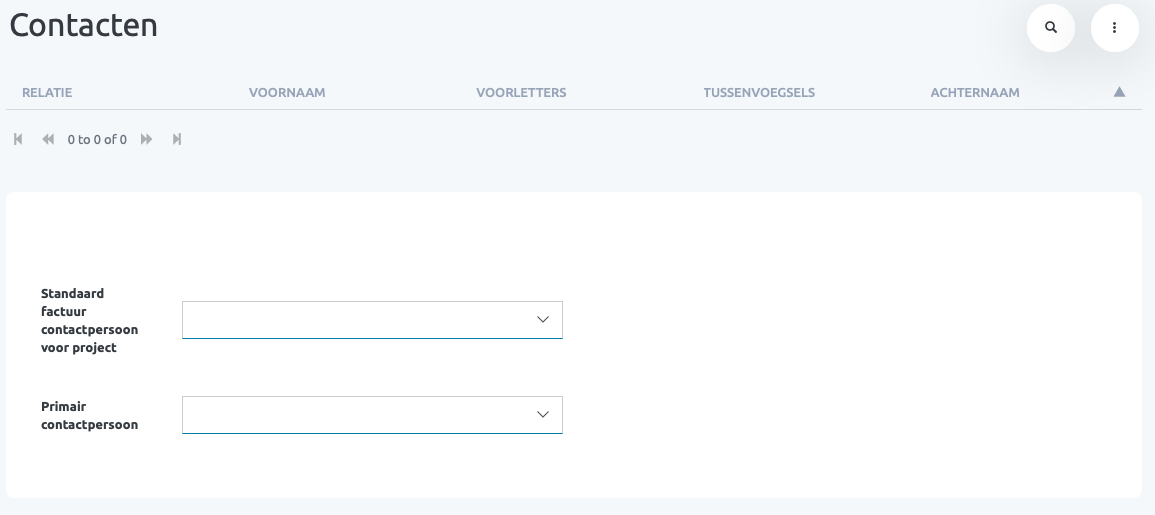1155x515 pixels.
Task: Jump to the last page of contacts
Action: [177, 140]
